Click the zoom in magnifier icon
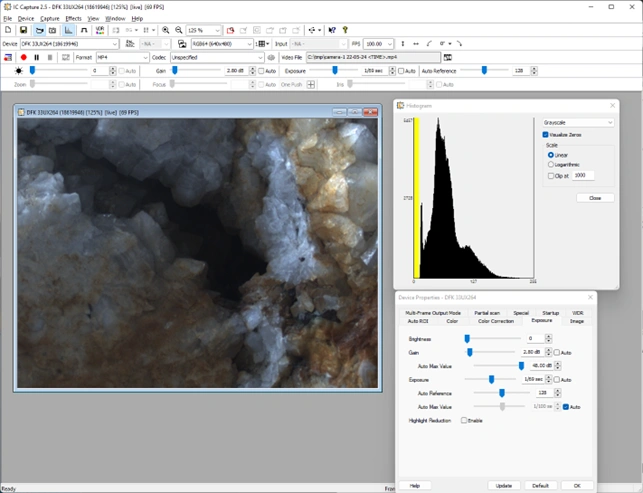 166,31
